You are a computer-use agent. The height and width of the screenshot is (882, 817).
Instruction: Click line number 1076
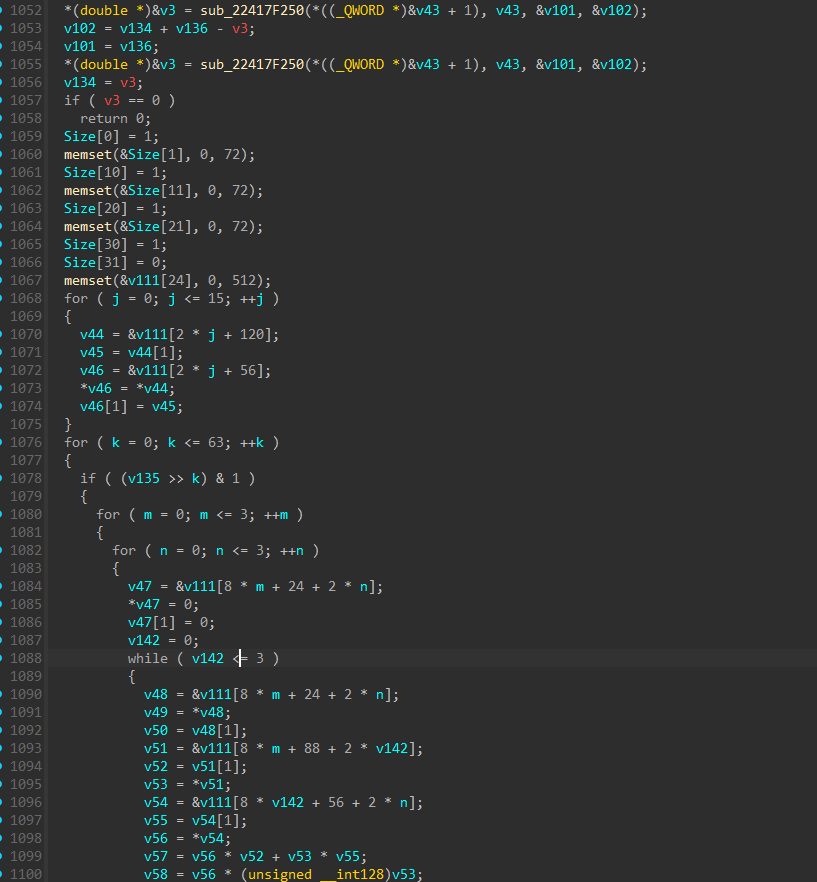(x=27, y=442)
